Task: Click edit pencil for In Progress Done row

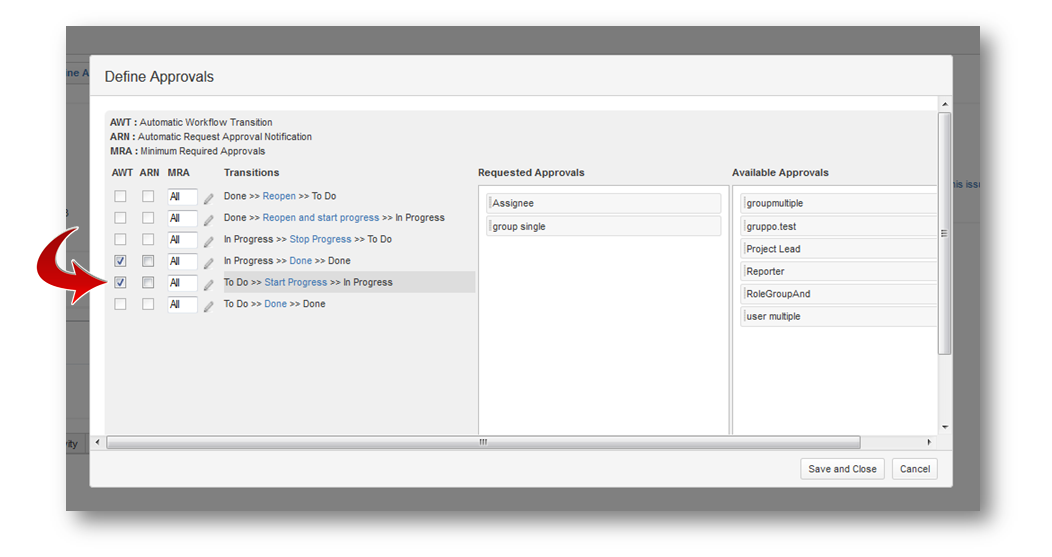Action: [x=209, y=263]
